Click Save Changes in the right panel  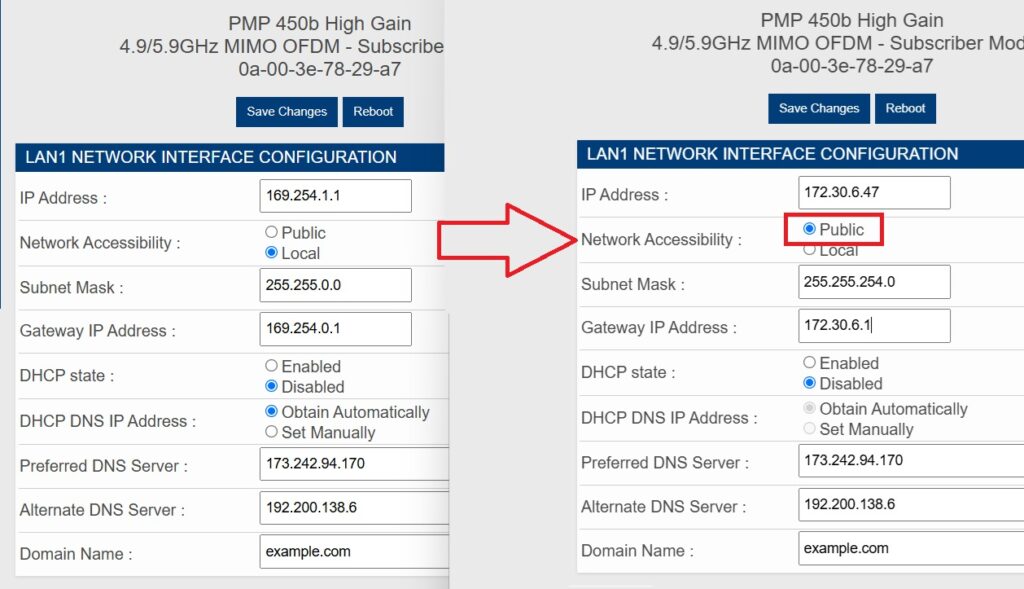(818, 109)
